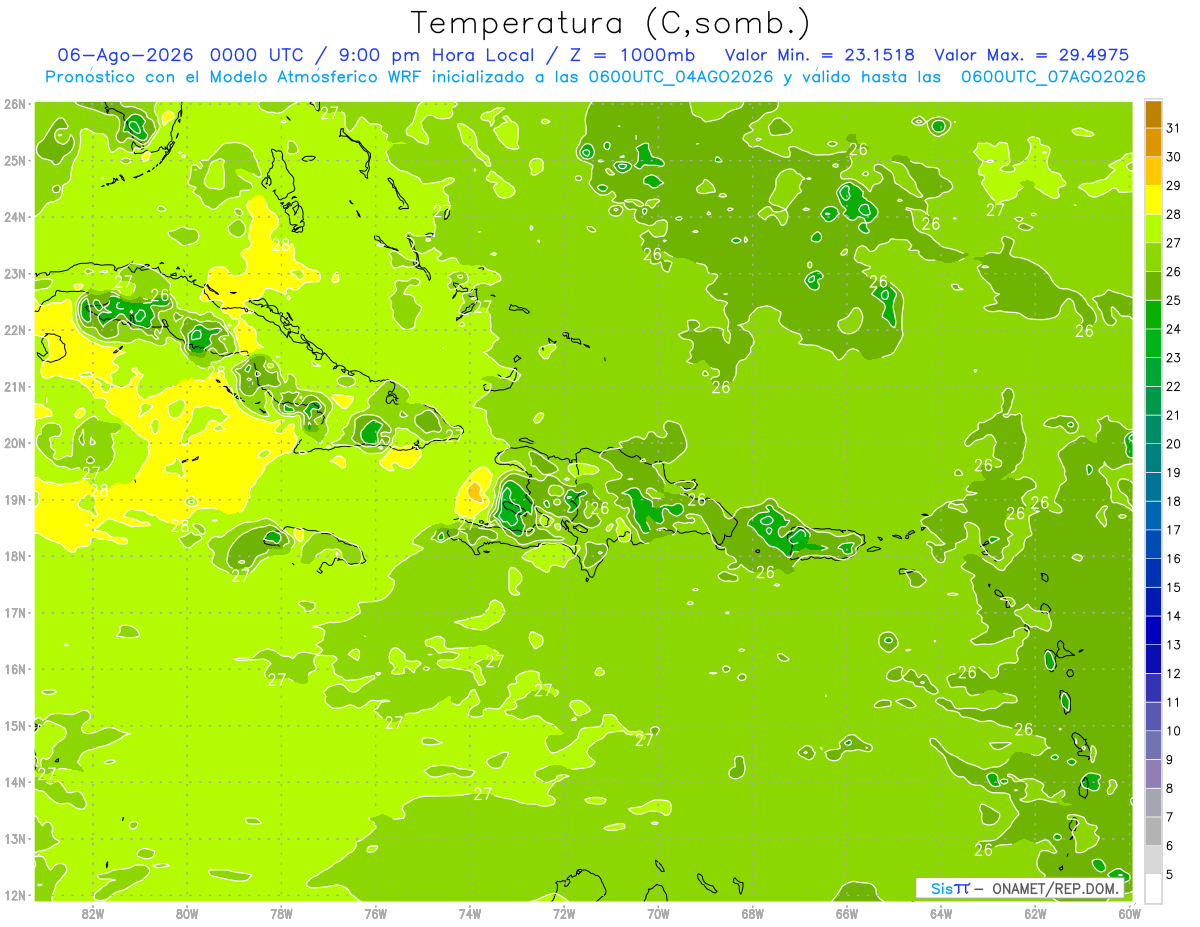
Task: Click colorbar label 14
Action: 1173,616
